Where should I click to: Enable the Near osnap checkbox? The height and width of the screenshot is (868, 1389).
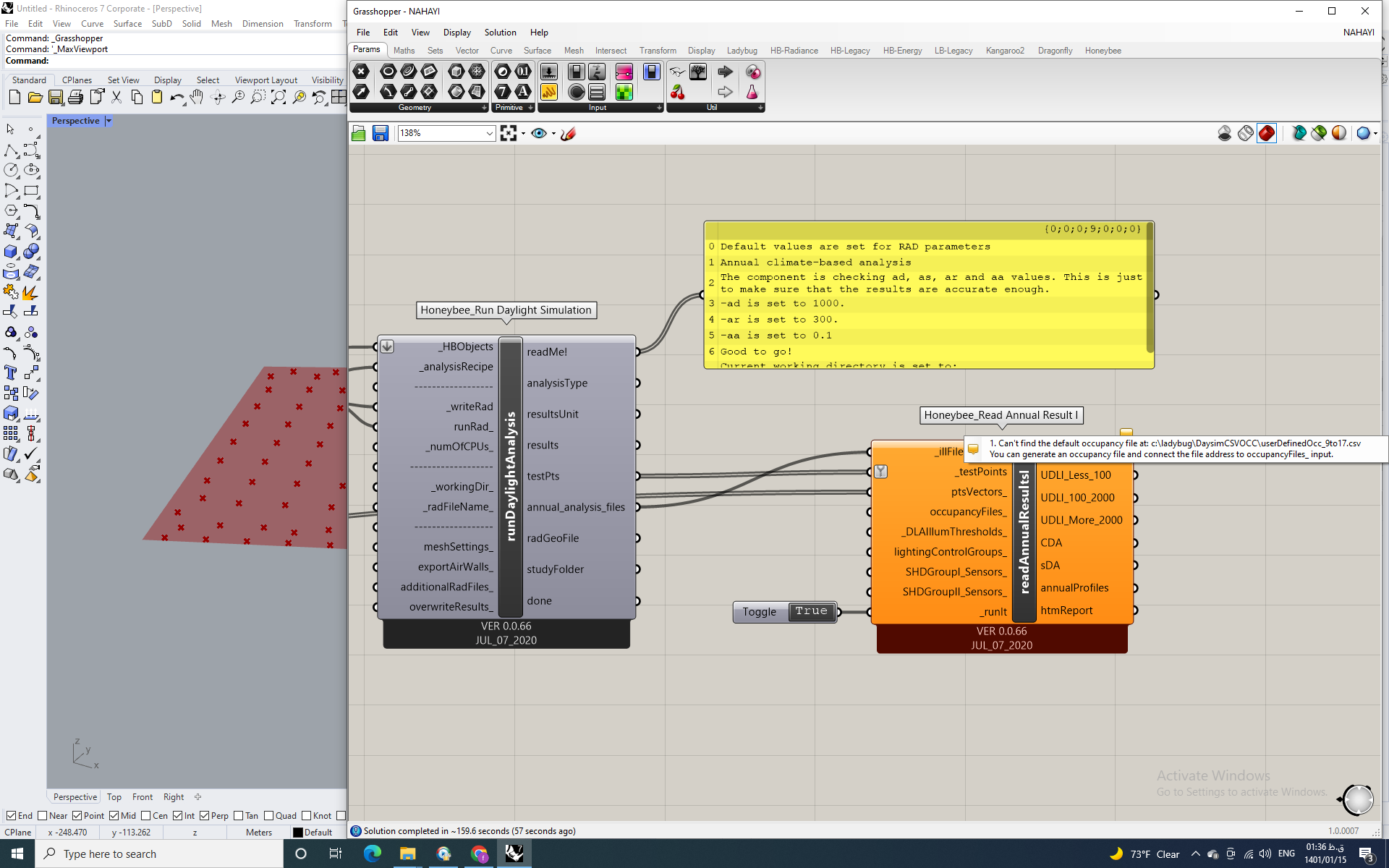click(42, 815)
